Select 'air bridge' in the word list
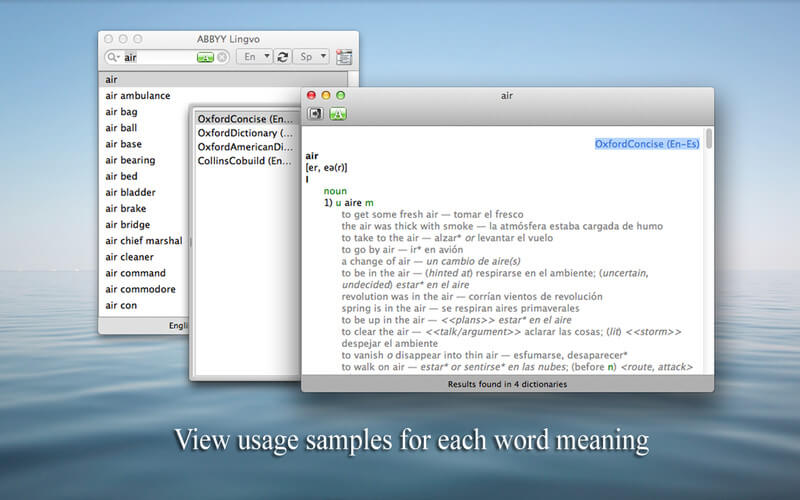Screen dimensions: 800x500 click(128, 224)
